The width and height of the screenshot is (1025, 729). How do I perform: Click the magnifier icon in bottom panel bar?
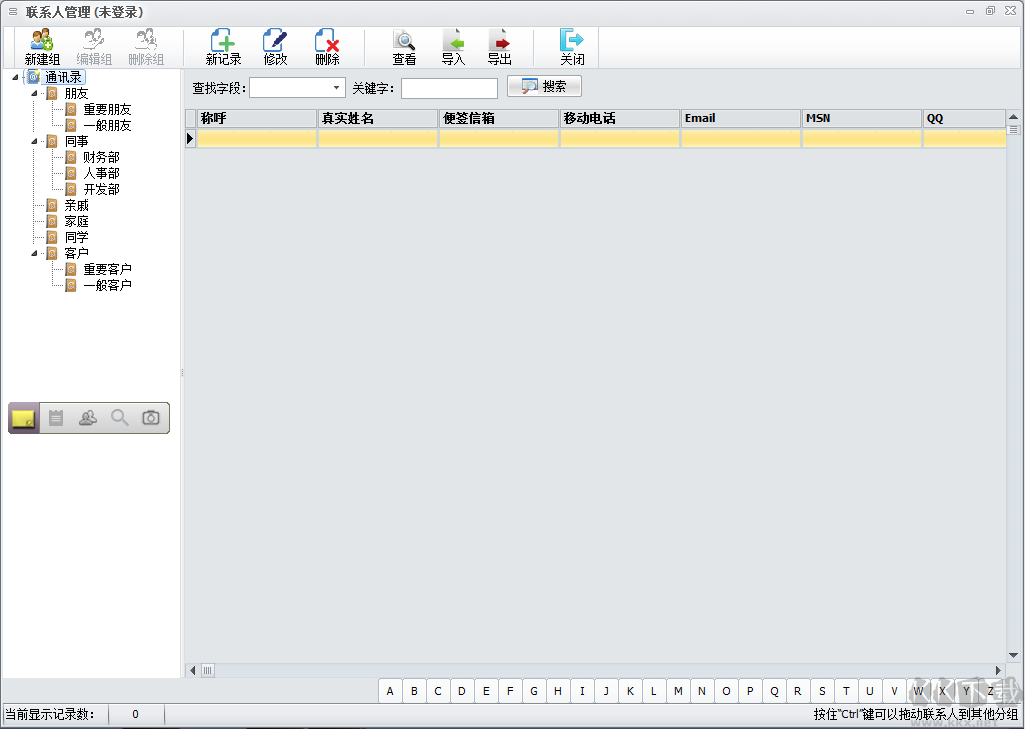tap(119, 417)
